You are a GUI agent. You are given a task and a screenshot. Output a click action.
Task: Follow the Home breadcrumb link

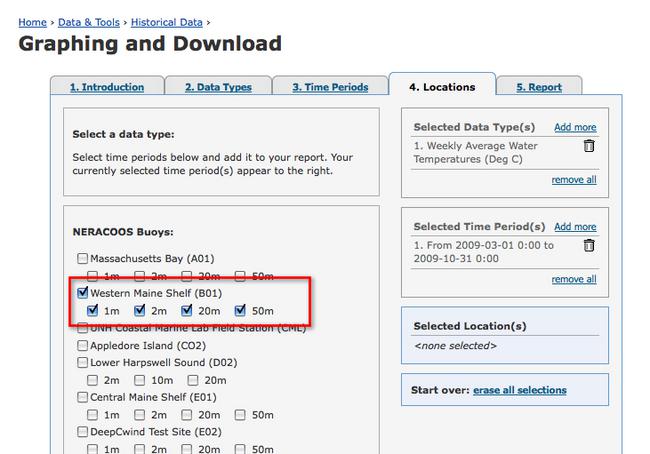32,22
